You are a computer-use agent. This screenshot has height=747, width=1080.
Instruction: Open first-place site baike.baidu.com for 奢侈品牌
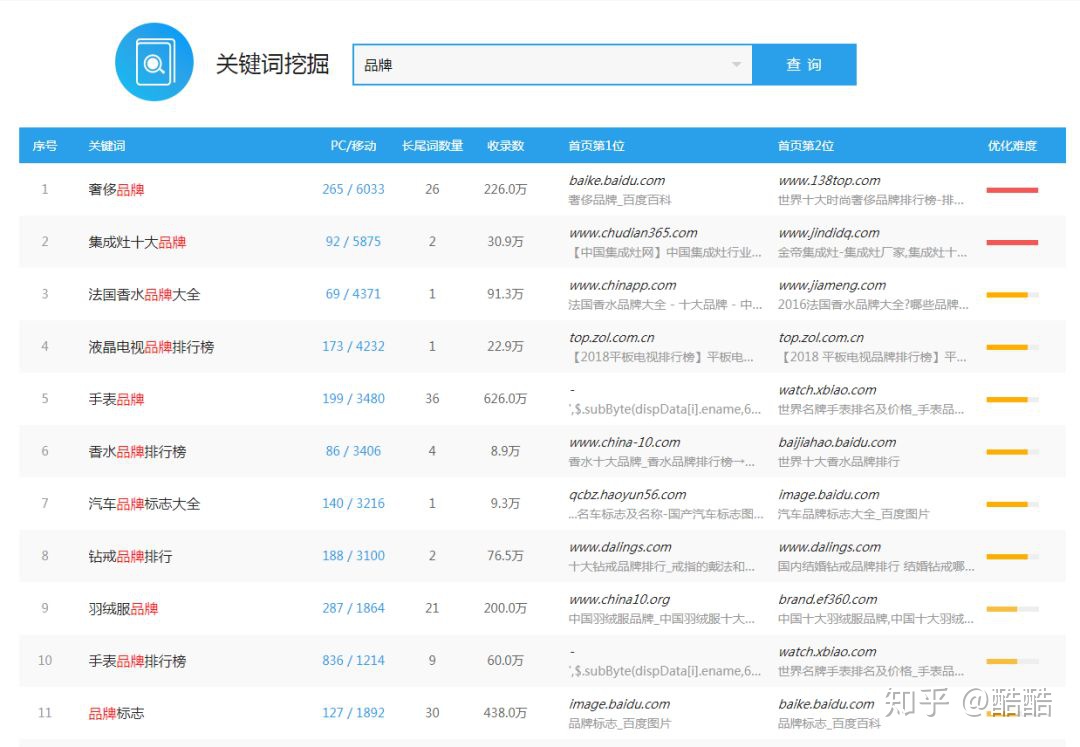click(617, 180)
